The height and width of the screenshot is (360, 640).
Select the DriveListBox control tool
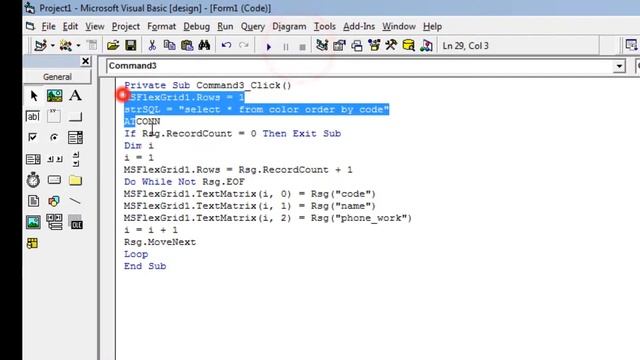(x=54, y=180)
